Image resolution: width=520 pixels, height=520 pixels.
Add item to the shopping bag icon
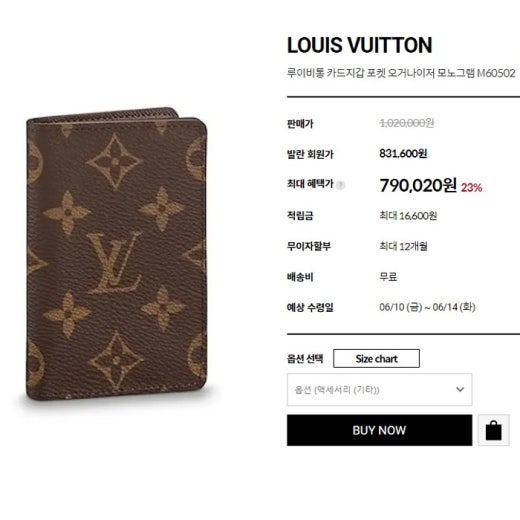(493, 430)
